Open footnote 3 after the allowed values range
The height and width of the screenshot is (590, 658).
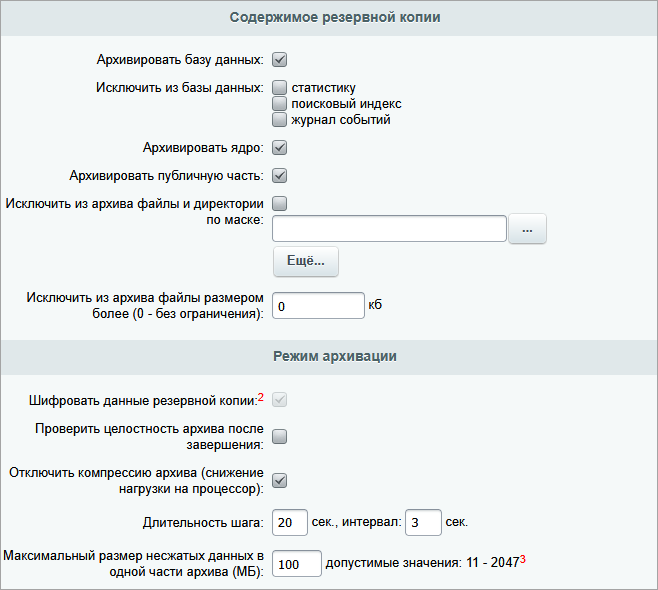tap(523, 560)
